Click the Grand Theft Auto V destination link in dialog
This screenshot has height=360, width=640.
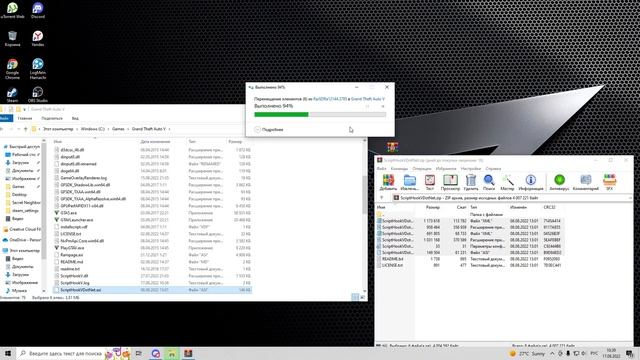(x=368, y=99)
